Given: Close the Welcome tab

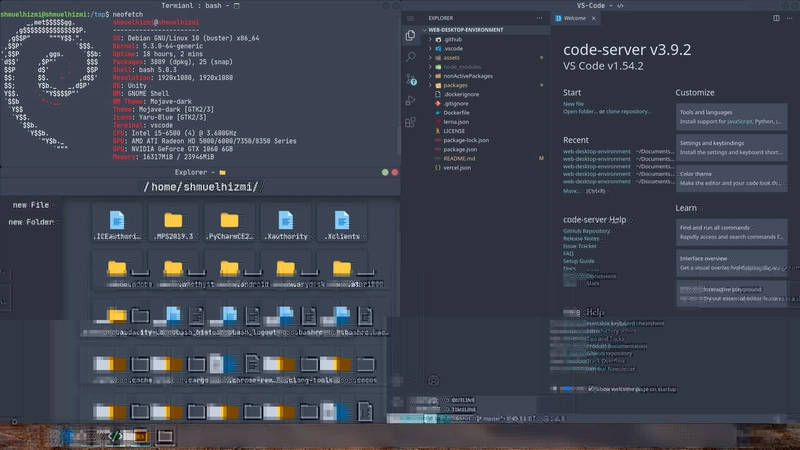Looking at the screenshot, I should pos(593,18).
